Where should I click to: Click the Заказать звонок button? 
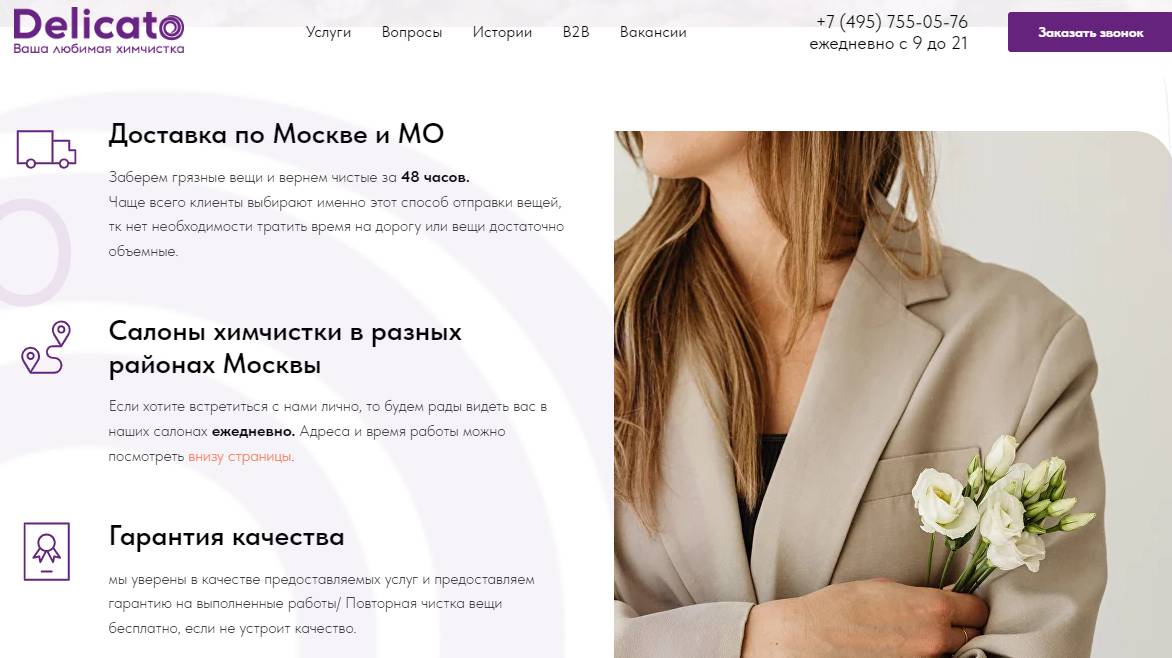click(x=1090, y=32)
